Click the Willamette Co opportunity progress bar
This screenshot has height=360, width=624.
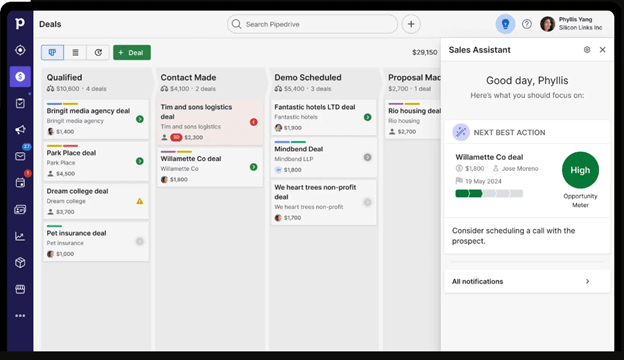click(x=489, y=194)
